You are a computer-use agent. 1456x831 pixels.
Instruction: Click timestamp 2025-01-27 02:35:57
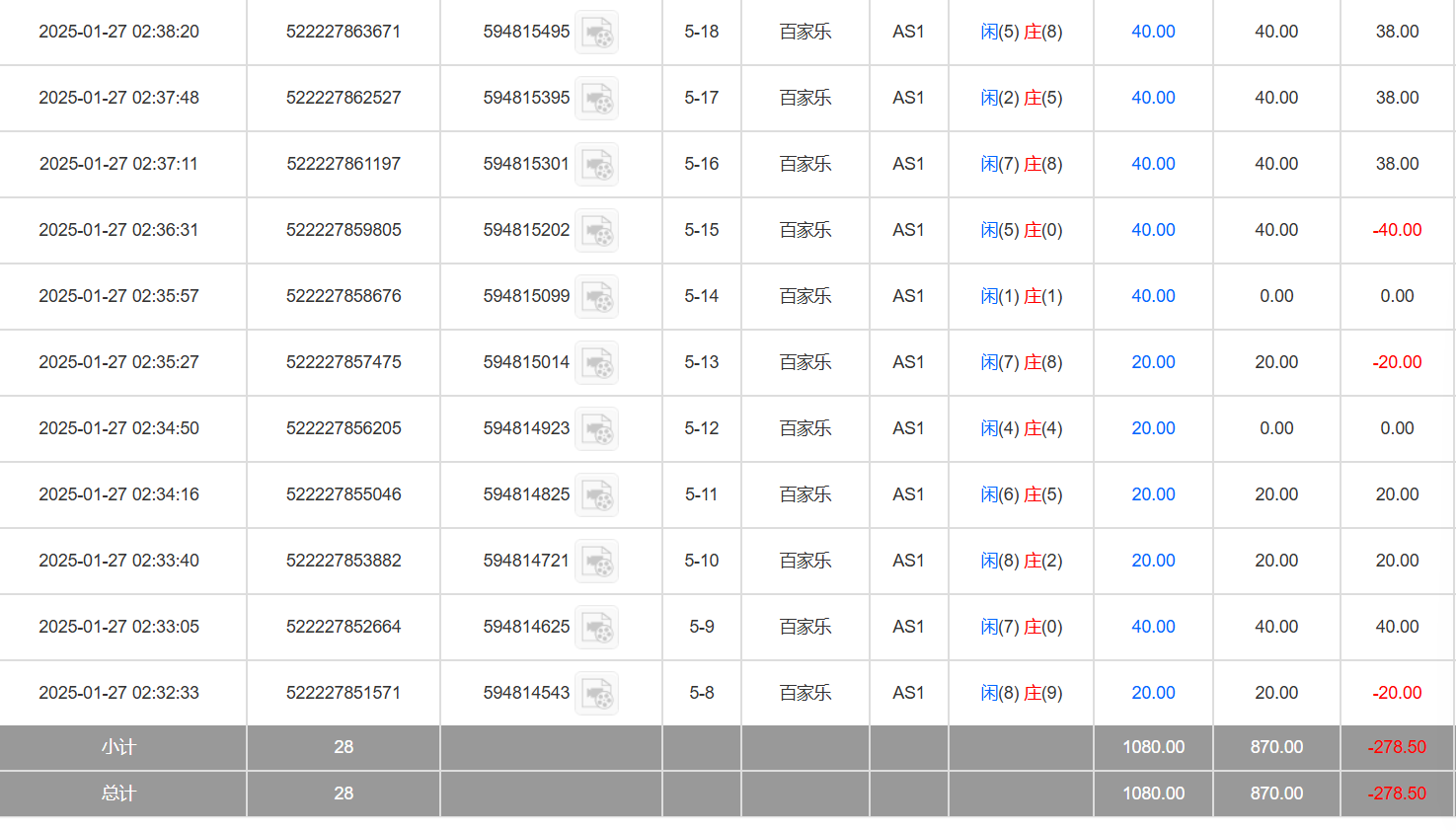click(x=118, y=296)
